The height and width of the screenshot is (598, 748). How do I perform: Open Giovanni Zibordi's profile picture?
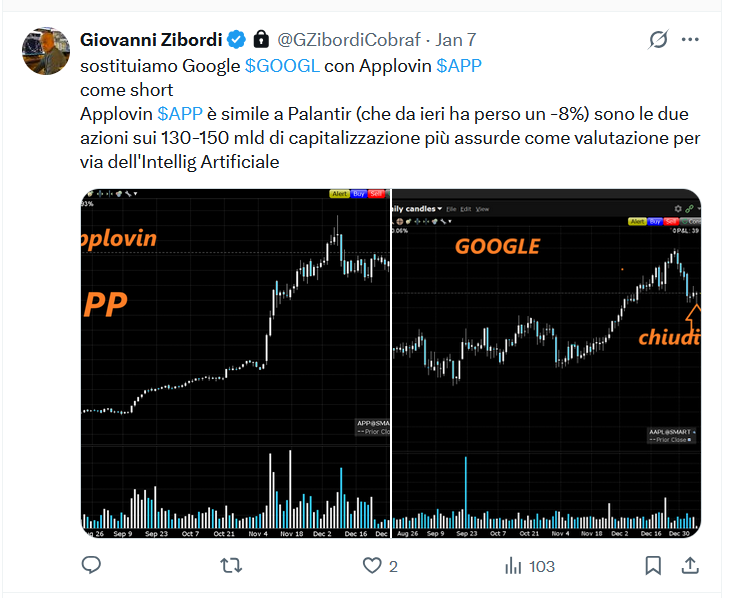pos(46,51)
